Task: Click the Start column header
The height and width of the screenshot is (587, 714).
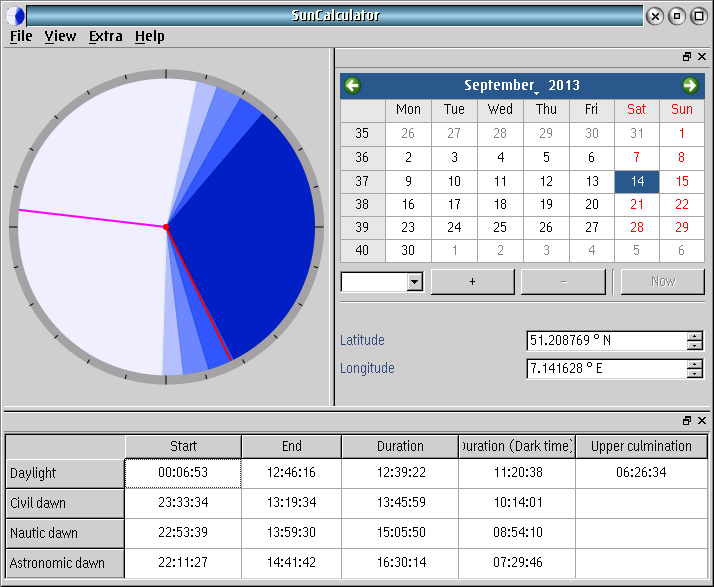Action: coord(183,446)
